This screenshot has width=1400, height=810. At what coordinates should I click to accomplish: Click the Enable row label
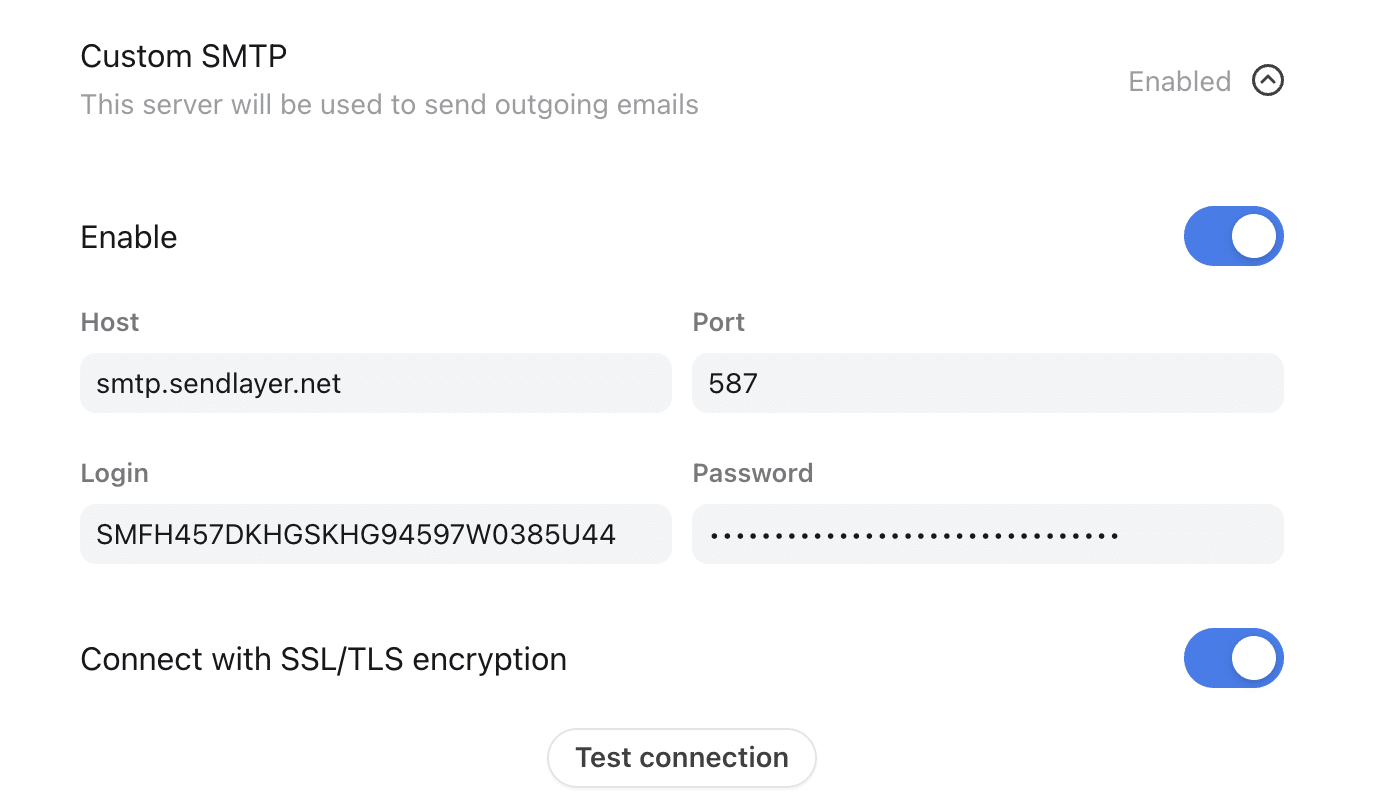click(128, 236)
